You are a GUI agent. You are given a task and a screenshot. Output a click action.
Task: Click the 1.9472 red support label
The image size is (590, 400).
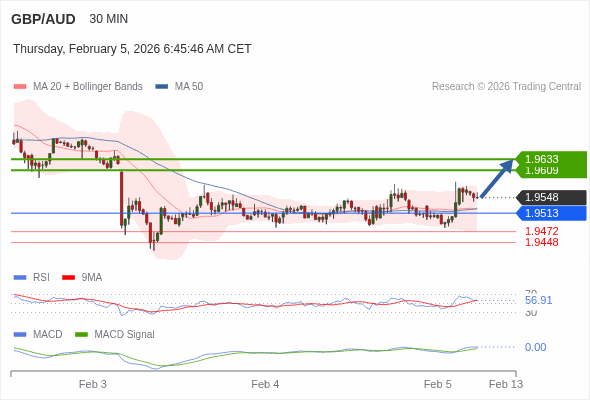coord(541,231)
